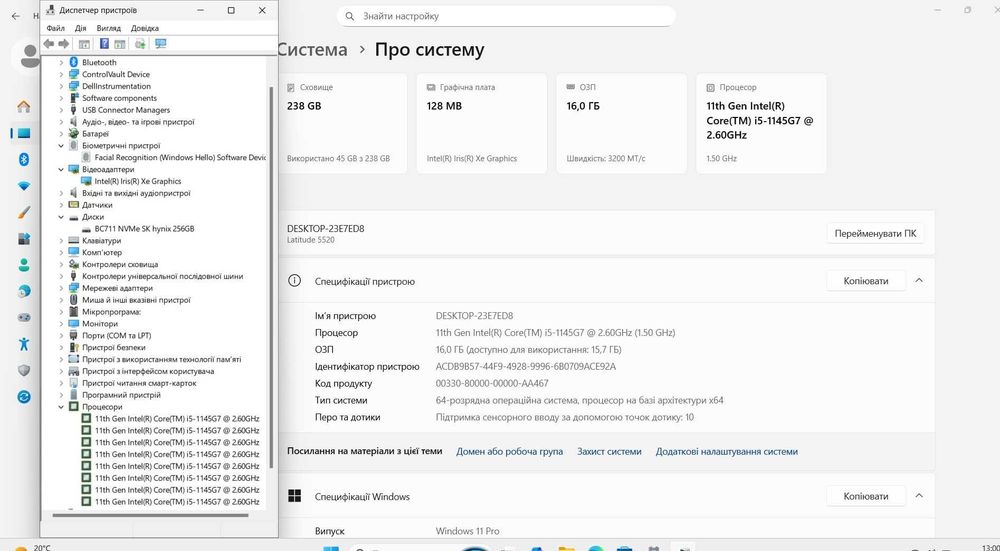Select Facial Recognition (Windows Hello) device
This screenshot has height=551, width=1000.
(x=180, y=157)
